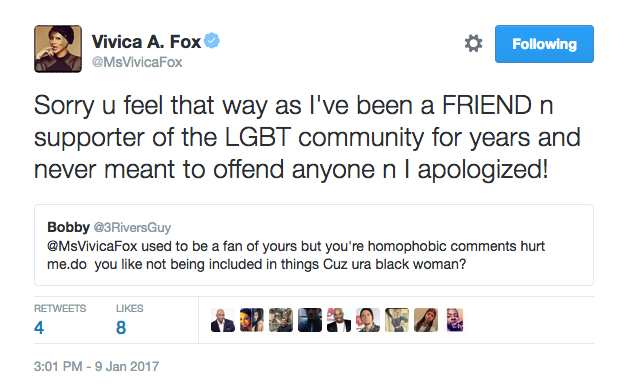Click the first liker avatar in suit
This screenshot has width=626, height=384.
pos(223,320)
